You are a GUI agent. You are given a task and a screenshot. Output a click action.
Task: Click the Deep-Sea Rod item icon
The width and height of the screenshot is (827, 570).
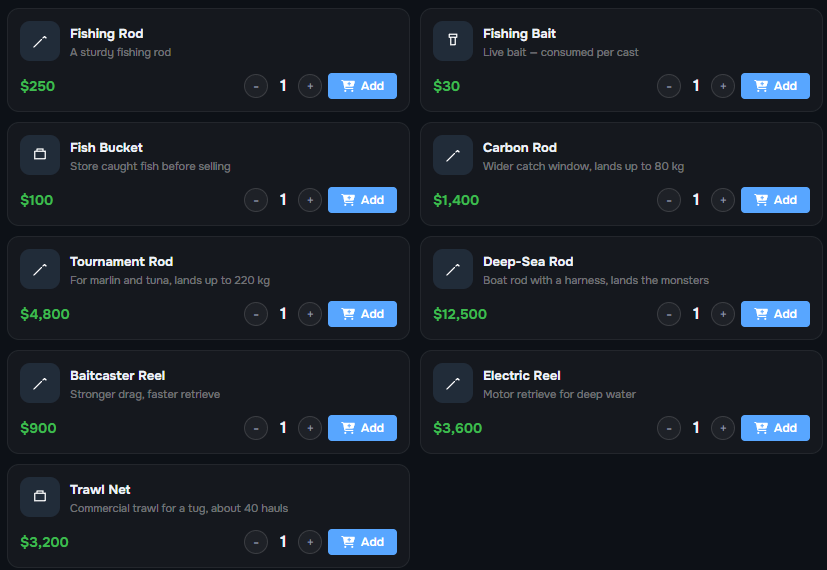(x=453, y=269)
